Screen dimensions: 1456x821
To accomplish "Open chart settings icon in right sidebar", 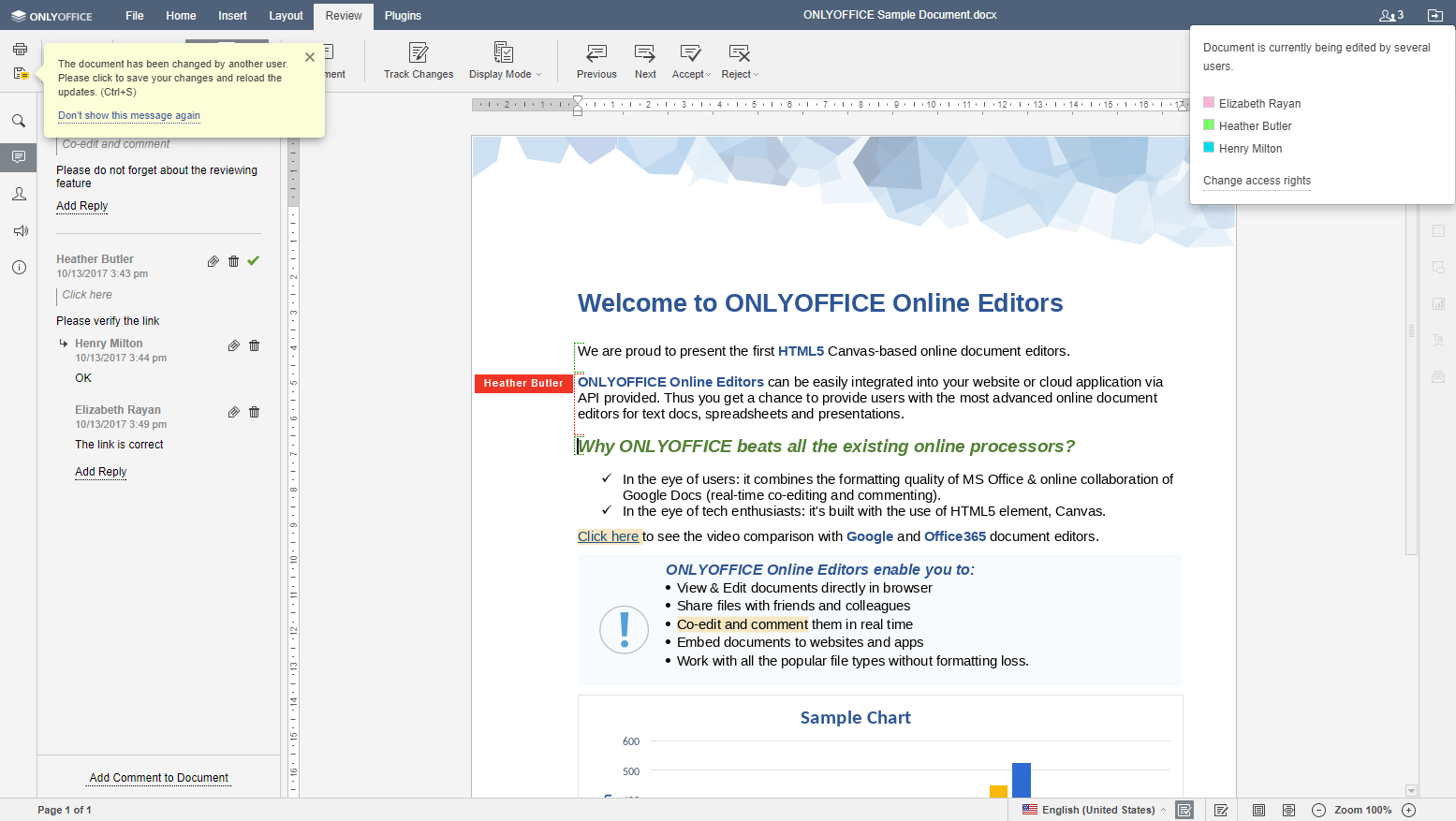I will [x=1438, y=303].
